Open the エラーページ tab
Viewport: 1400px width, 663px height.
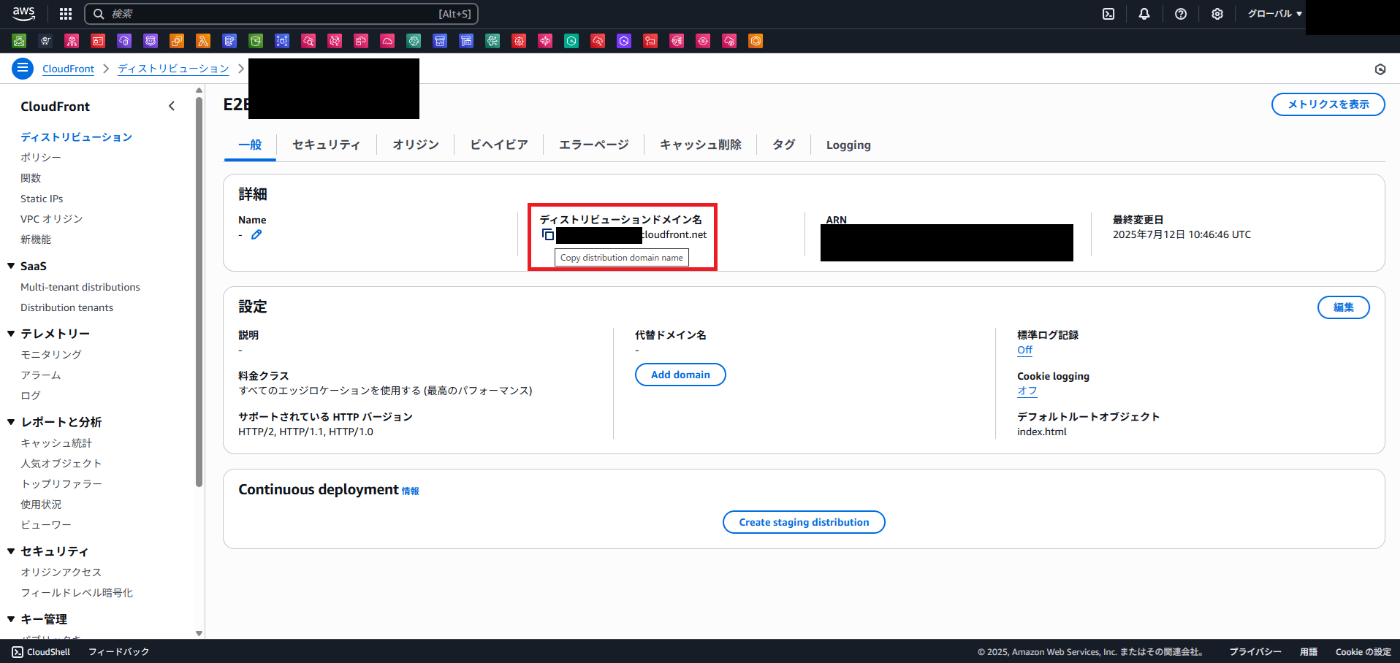[594, 144]
